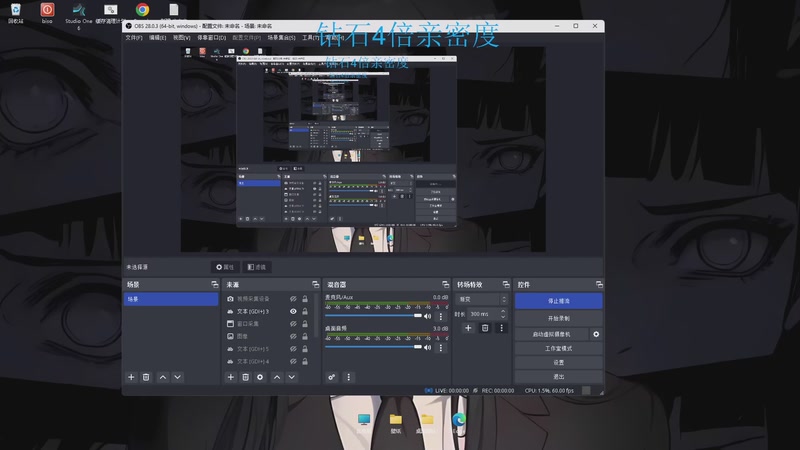Open advanced audio properties gears icon
This screenshot has height=450, width=800.
[332, 377]
